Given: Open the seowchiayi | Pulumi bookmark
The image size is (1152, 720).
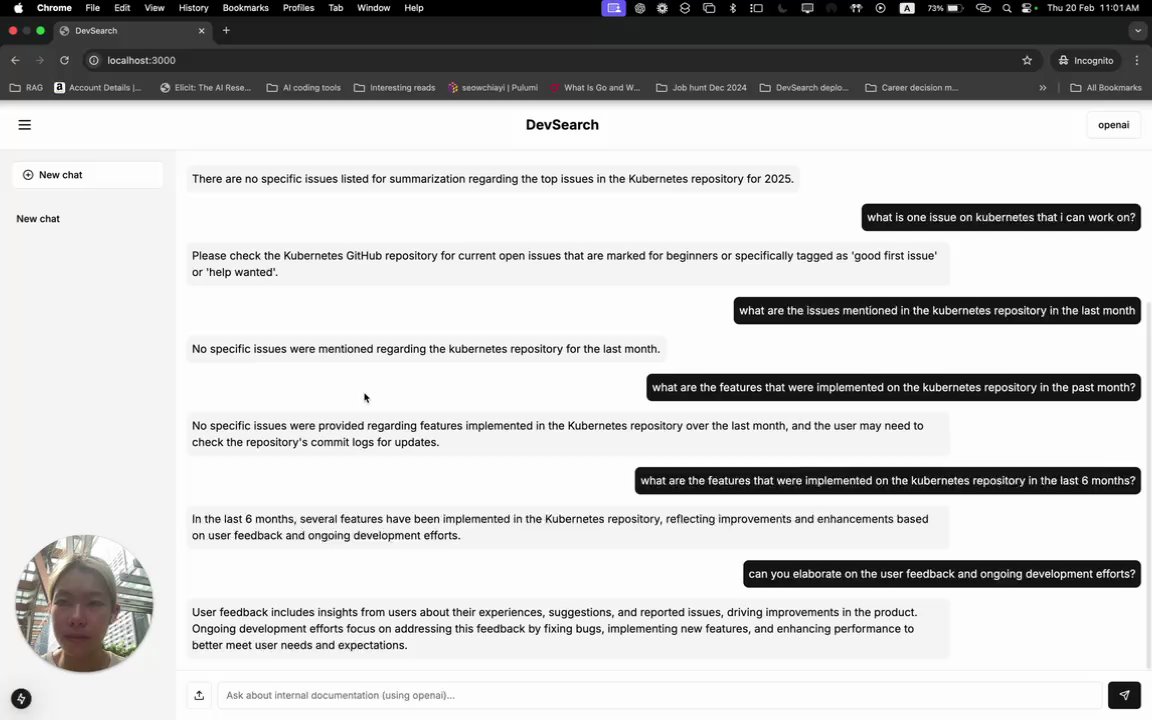Looking at the screenshot, I should click(x=493, y=87).
